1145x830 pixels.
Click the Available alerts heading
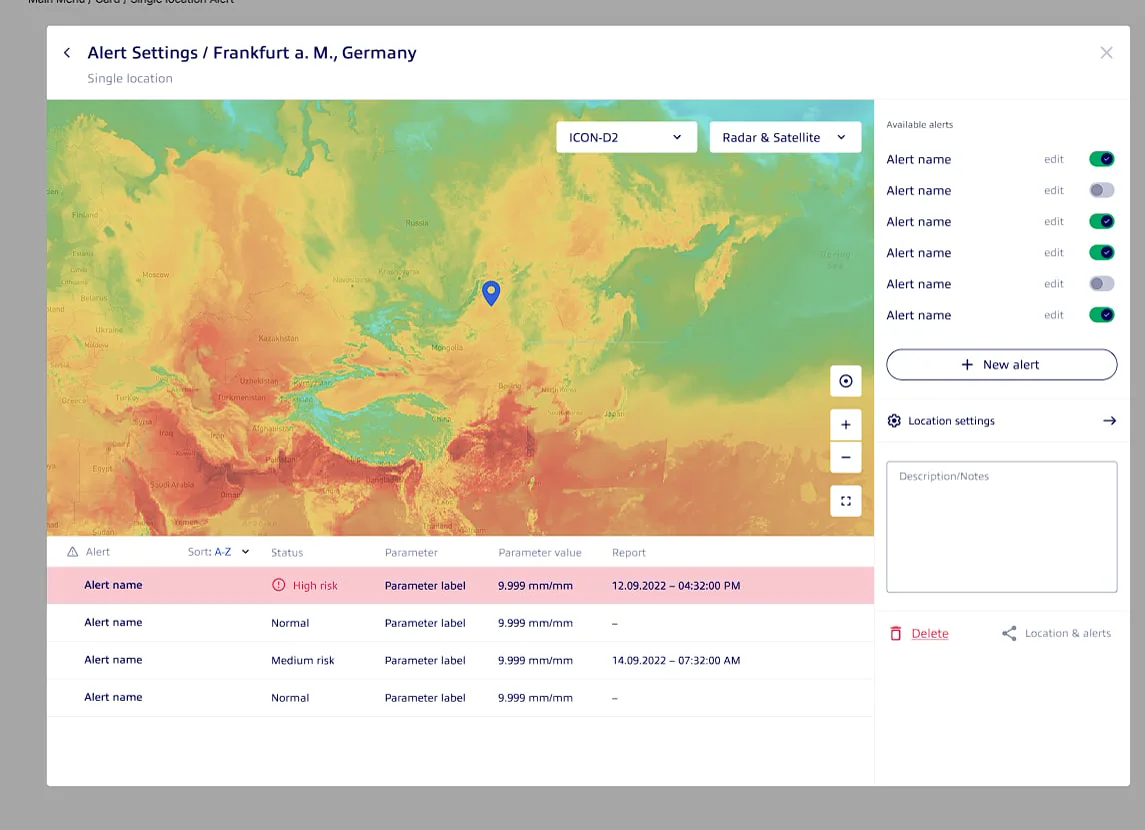pyautogui.click(x=919, y=125)
